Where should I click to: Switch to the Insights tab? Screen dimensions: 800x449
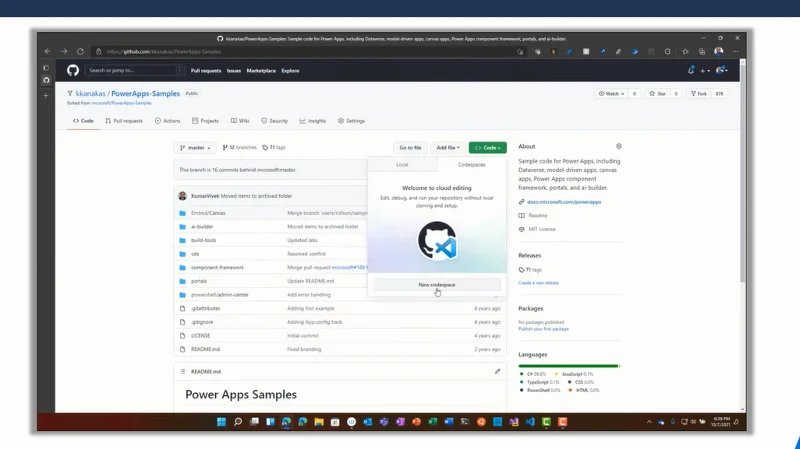313,121
